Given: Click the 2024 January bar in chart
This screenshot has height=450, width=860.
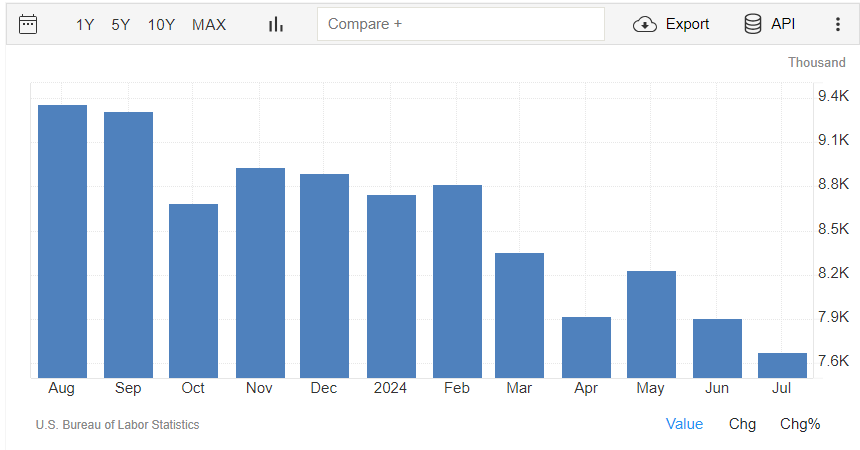Looking at the screenshot, I should [x=392, y=286].
